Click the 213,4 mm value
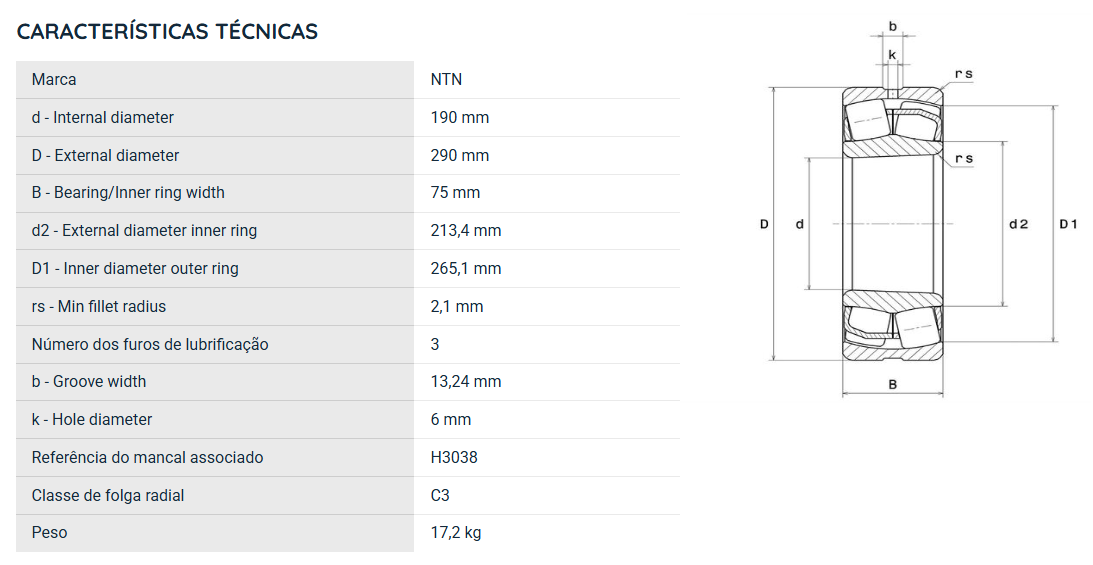 coord(466,231)
